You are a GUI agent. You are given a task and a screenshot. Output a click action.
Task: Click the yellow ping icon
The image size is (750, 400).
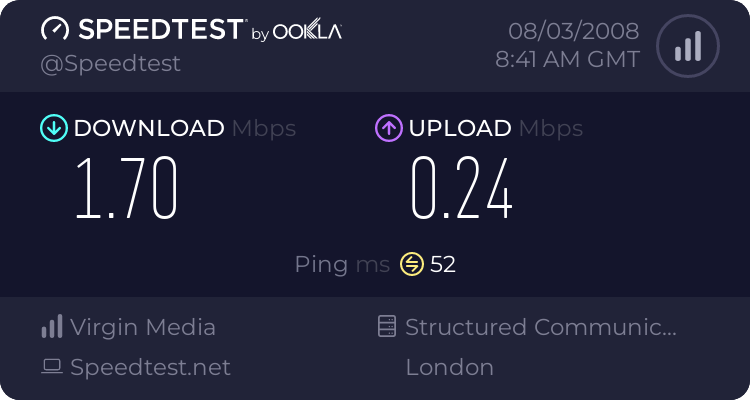tap(412, 264)
